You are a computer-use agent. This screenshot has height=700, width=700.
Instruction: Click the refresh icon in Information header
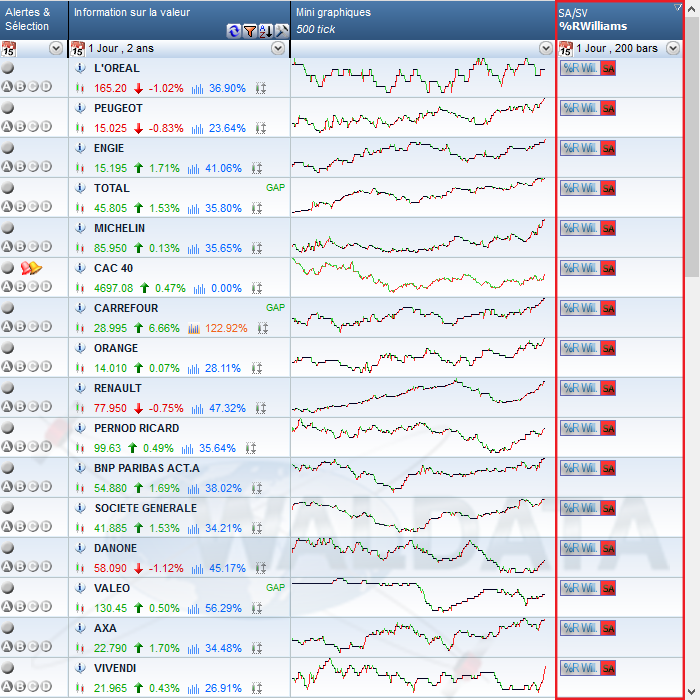(x=233, y=31)
